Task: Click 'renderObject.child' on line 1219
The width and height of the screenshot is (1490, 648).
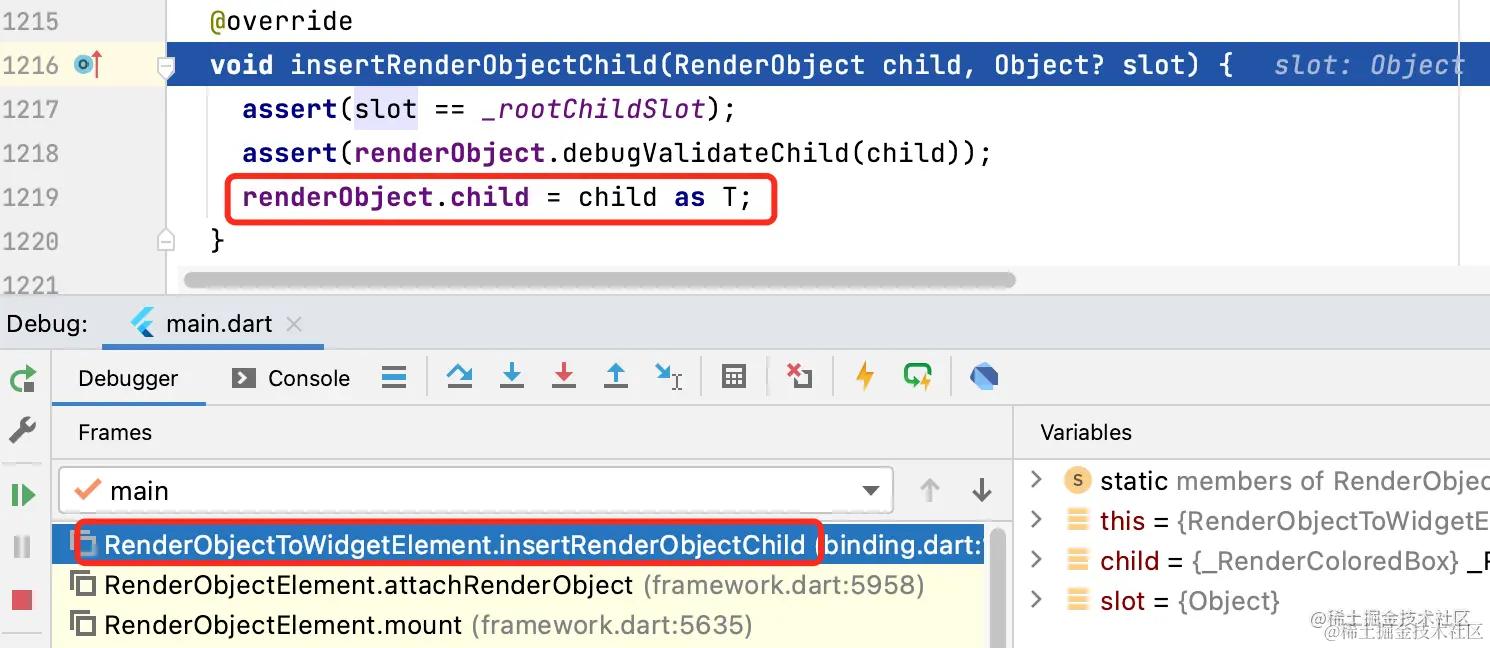Action: (385, 197)
